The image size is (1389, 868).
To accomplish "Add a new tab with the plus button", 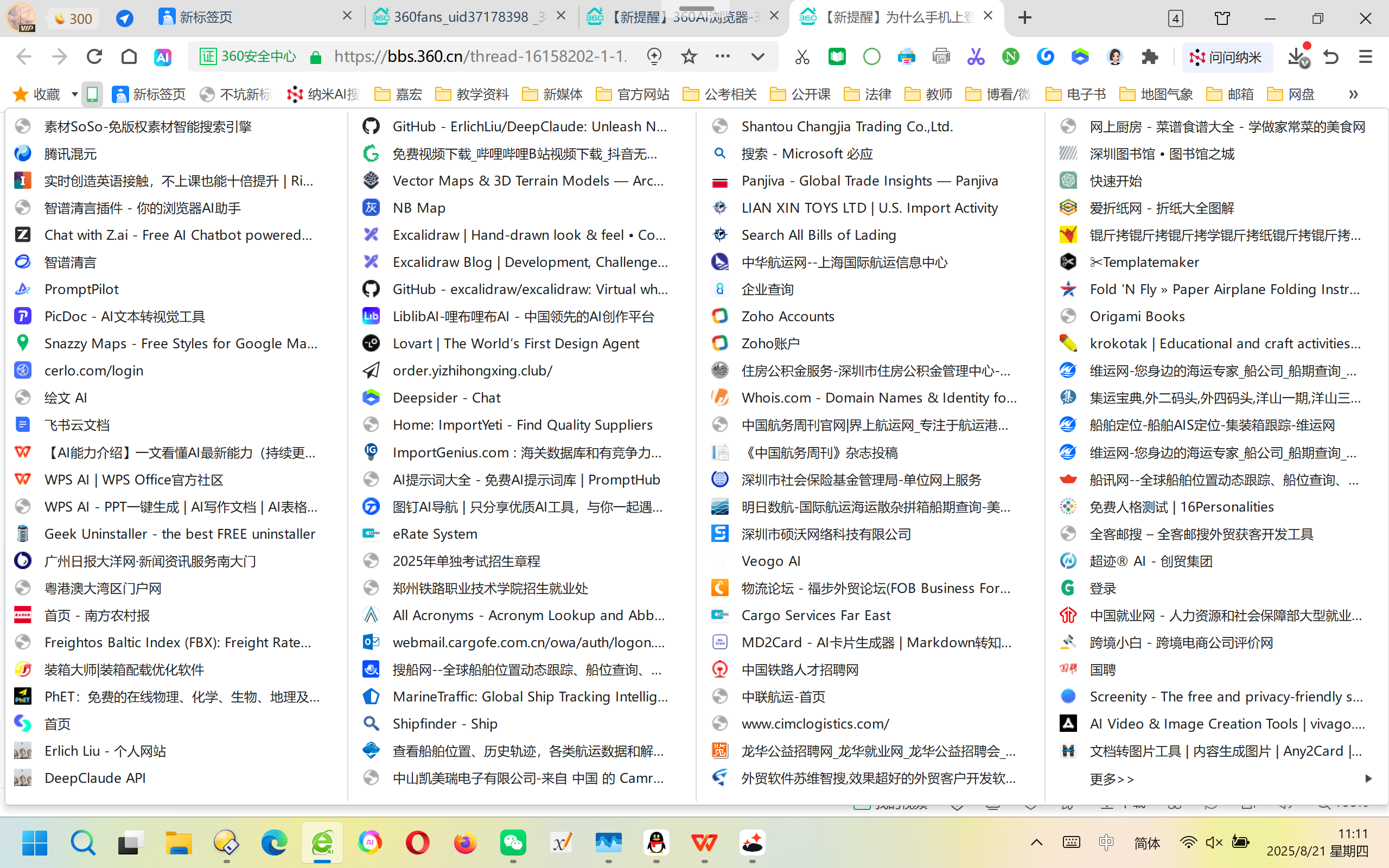I will coord(1024,18).
